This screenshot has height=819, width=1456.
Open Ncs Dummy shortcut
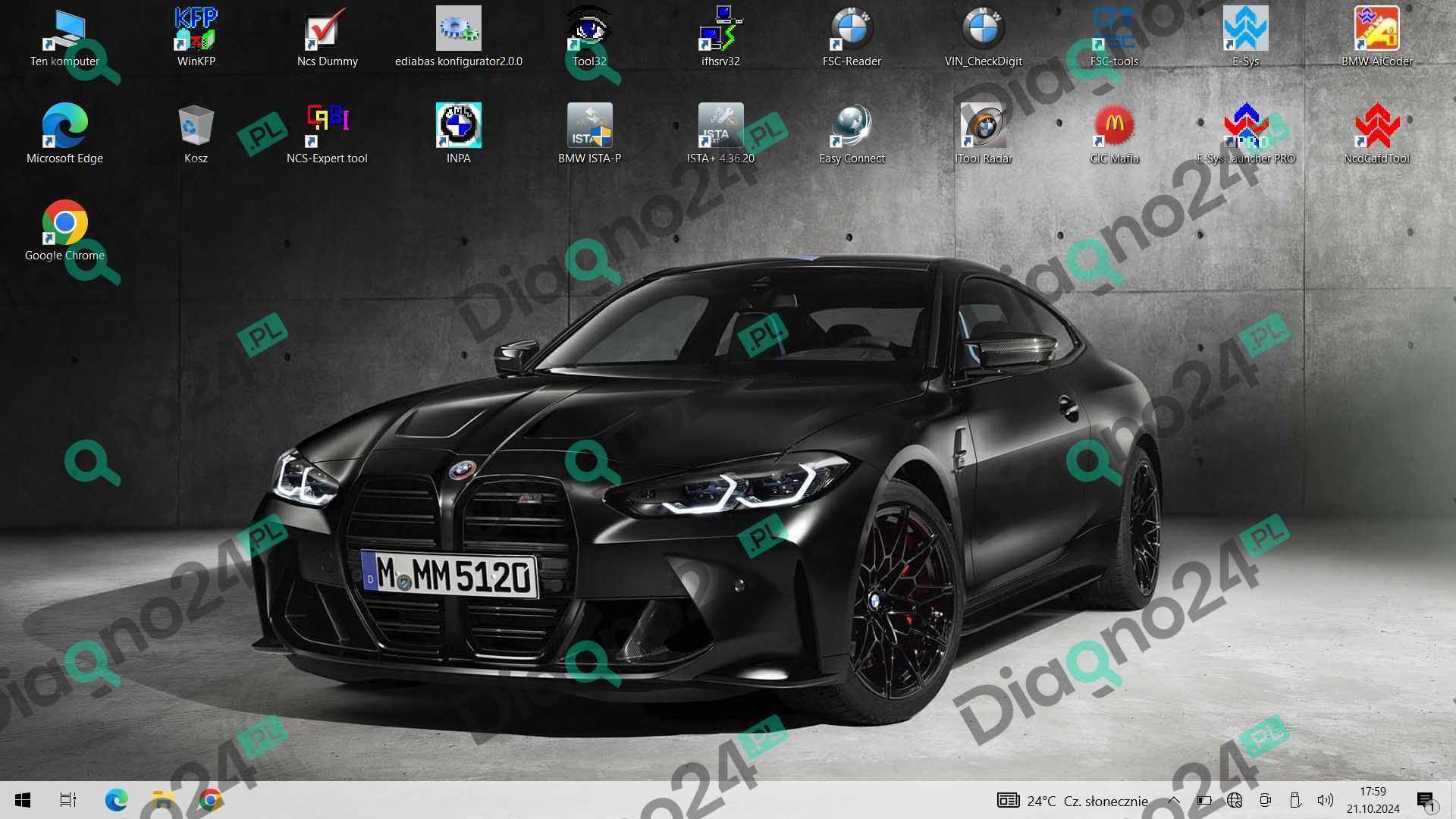coord(327,37)
